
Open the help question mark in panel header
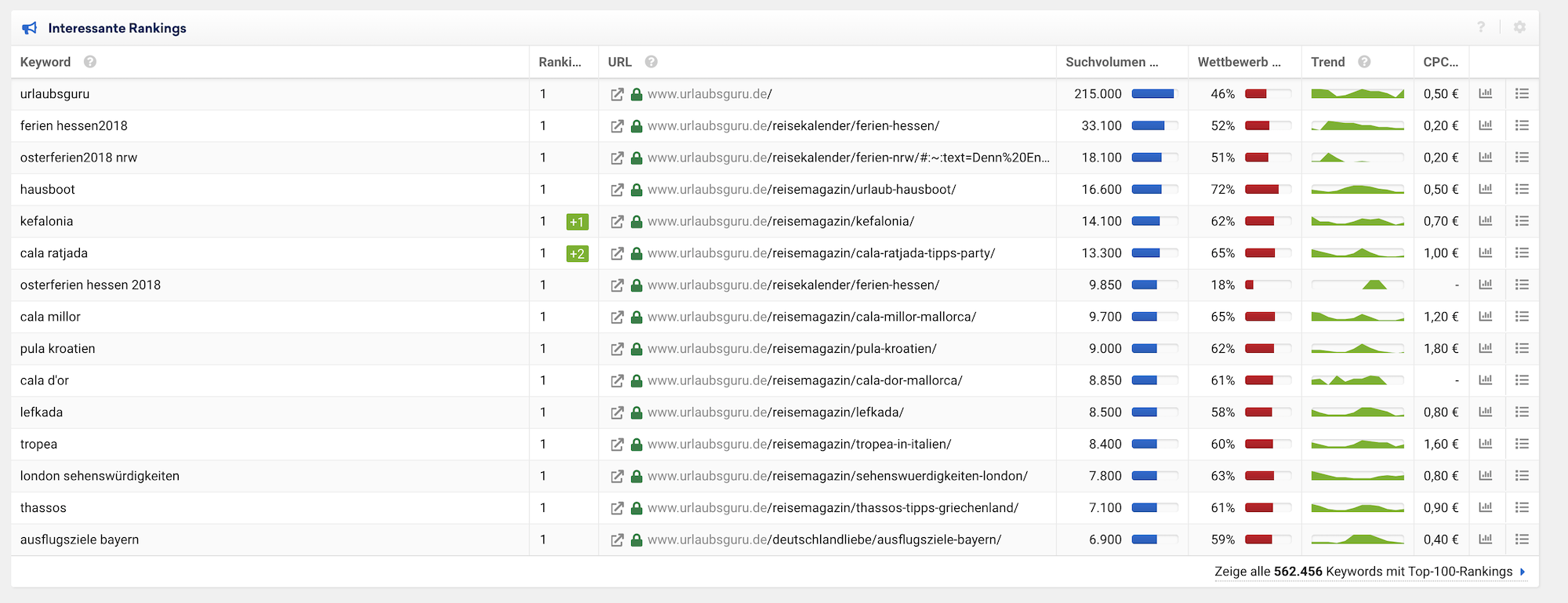tap(1481, 27)
